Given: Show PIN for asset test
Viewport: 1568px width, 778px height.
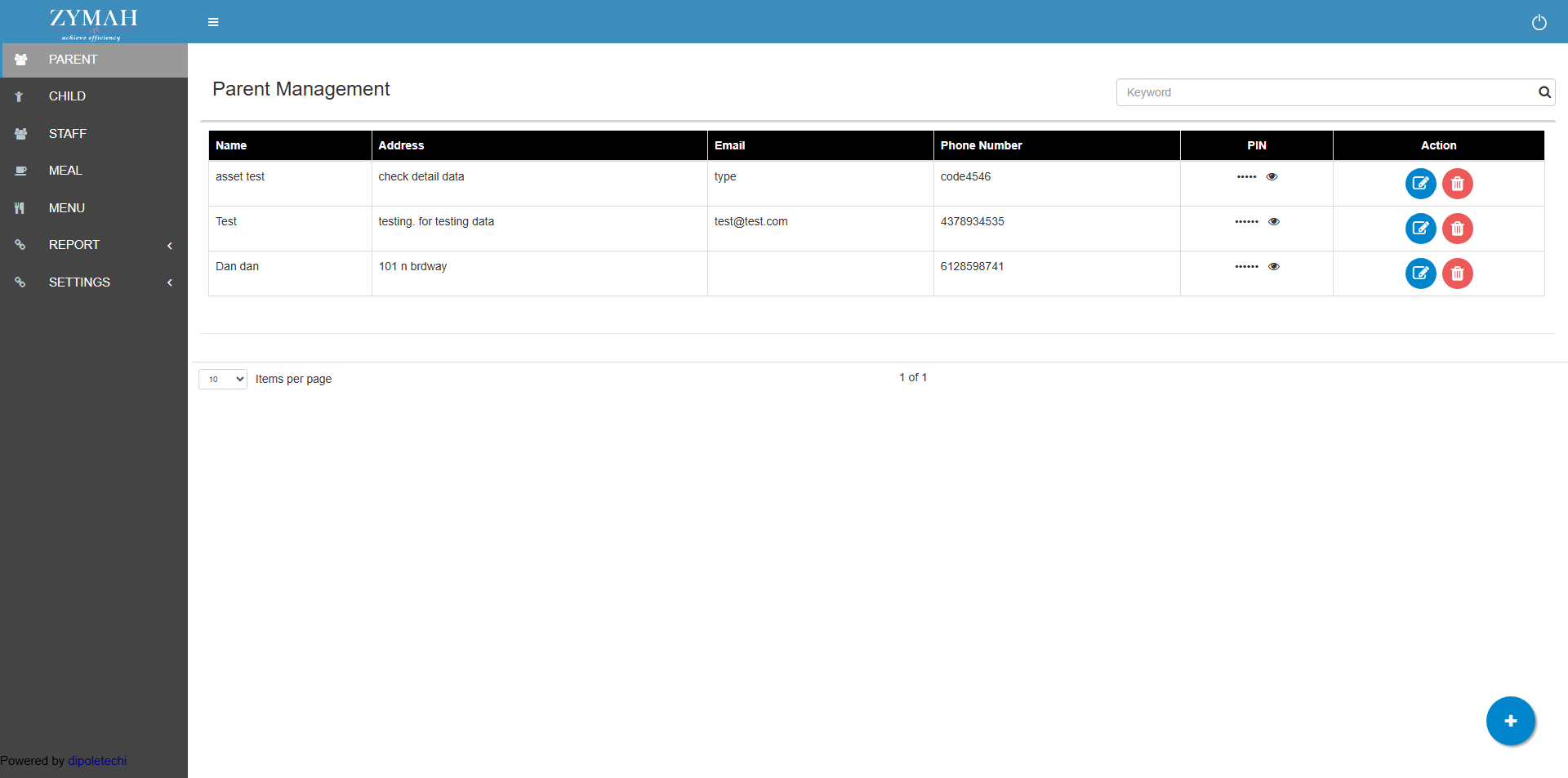Looking at the screenshot, I should click(1272, 177).
